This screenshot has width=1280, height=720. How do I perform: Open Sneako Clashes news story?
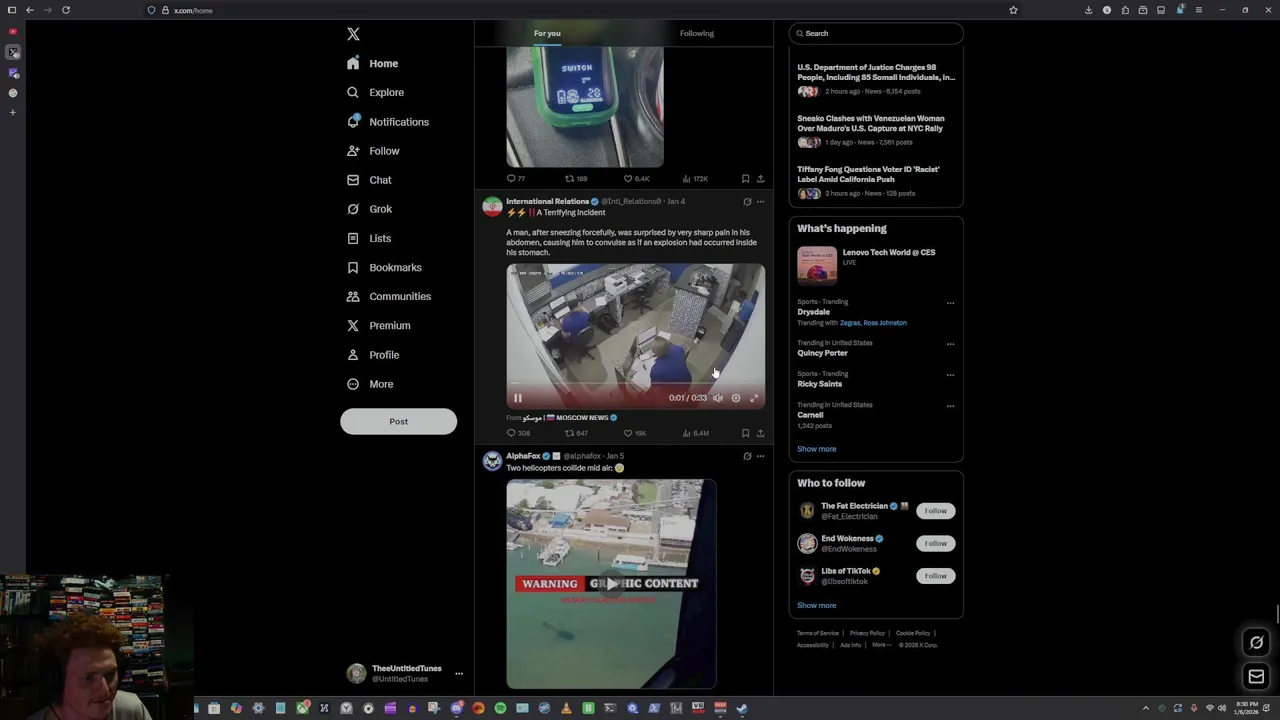click(x=876, y=130)
